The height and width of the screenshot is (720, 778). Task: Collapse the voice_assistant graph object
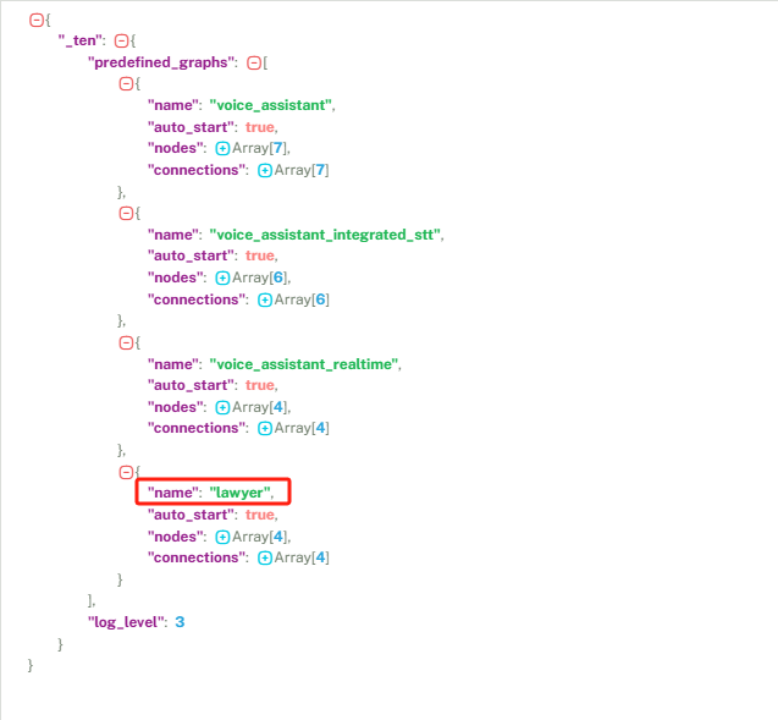[x=126, y=84]
